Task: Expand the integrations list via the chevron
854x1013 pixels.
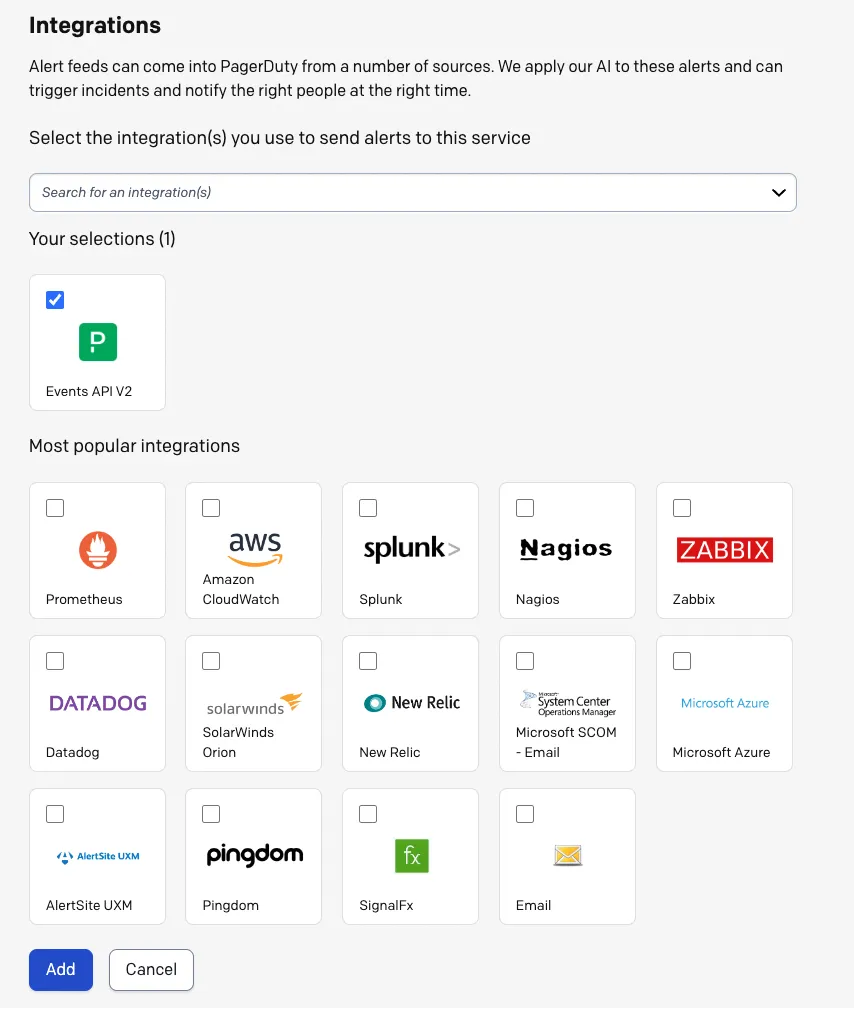Action: coord(778,192)
